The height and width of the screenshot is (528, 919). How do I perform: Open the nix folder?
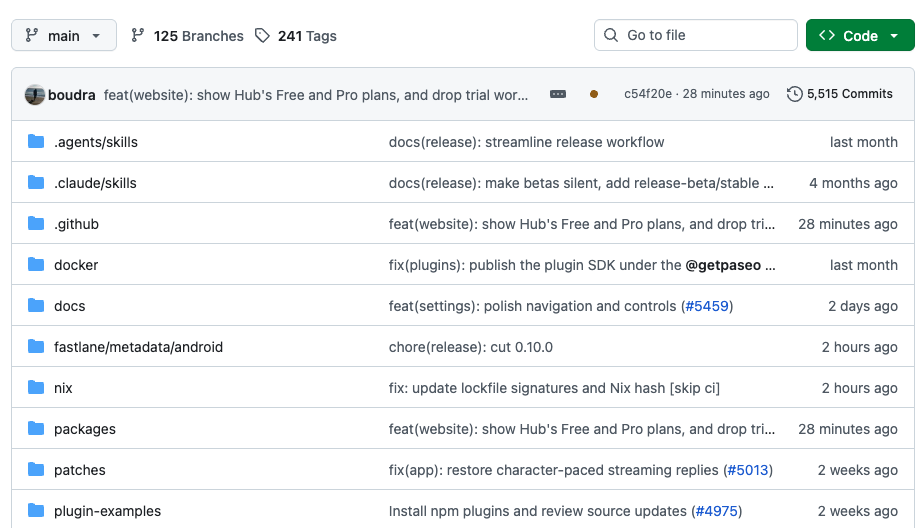[x=63, y=388]
